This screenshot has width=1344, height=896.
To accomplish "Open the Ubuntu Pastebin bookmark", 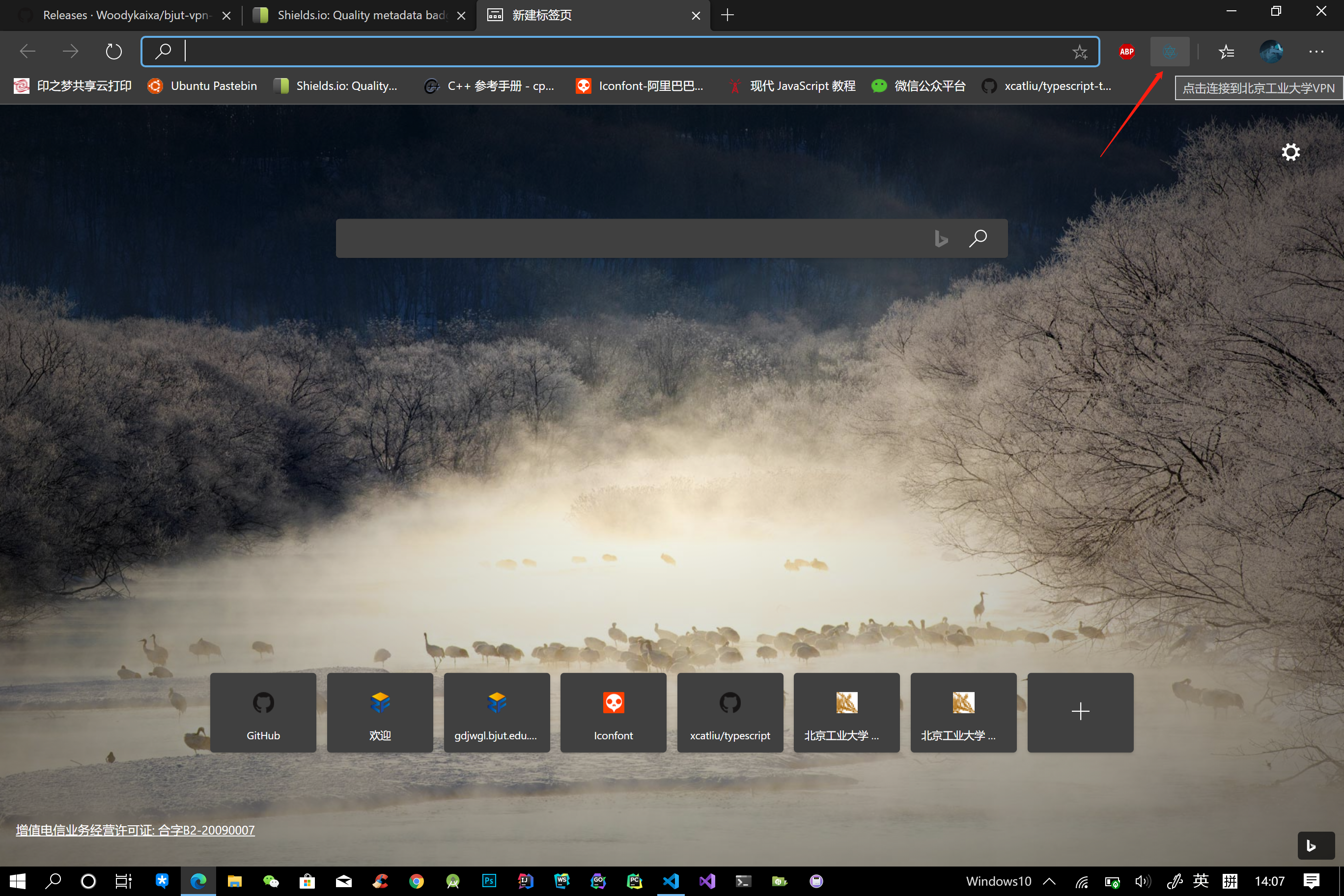I will click(202, 85).
